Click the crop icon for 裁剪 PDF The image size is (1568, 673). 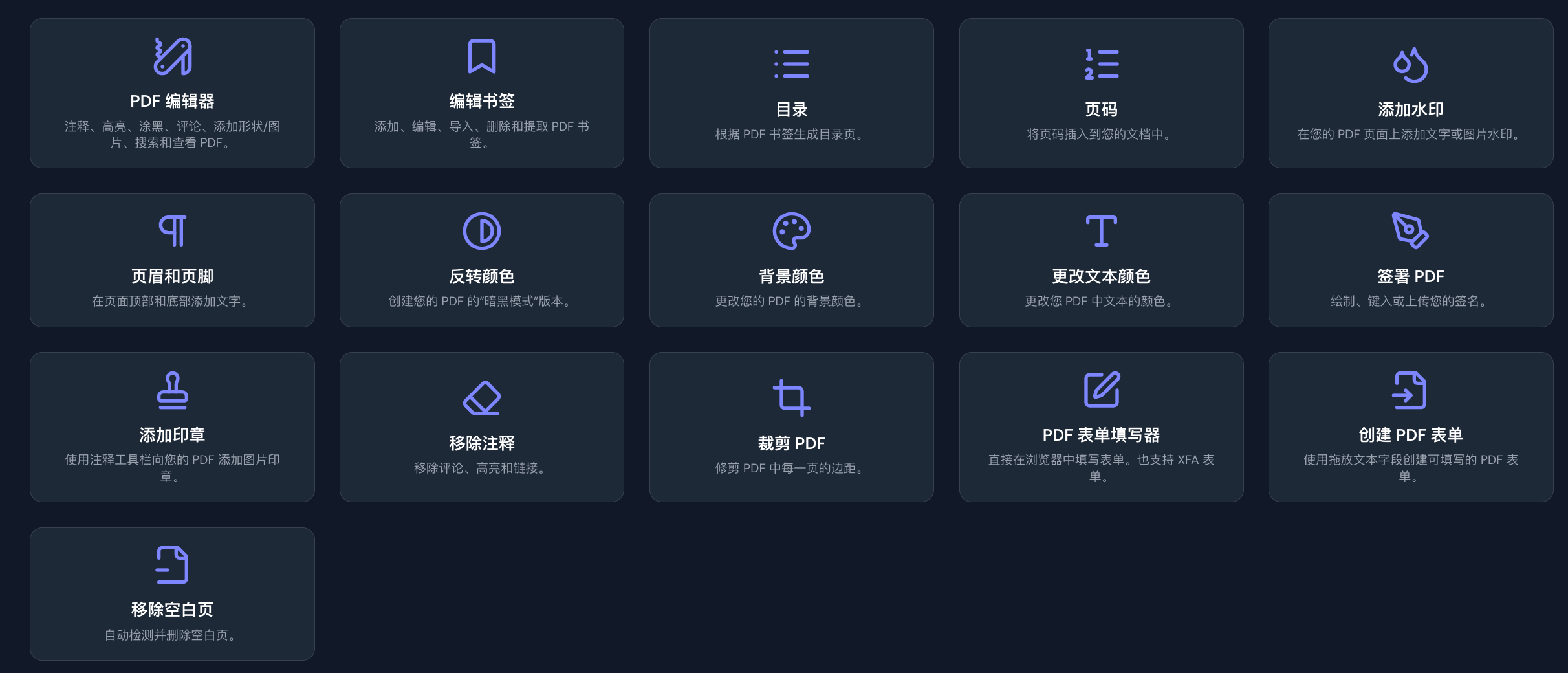791,398
